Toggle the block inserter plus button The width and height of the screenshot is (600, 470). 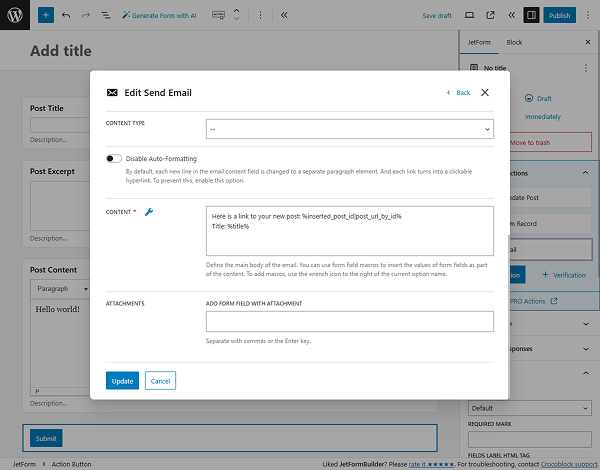point(46,15)
